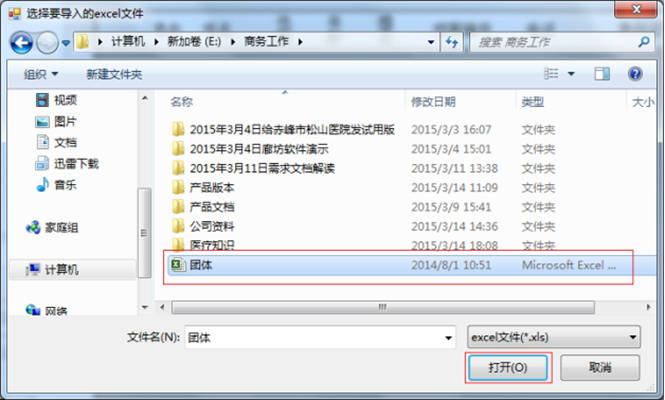Sort by the 修改日期 column header
This screenshot has width=665, height=400.
[433, 102]
